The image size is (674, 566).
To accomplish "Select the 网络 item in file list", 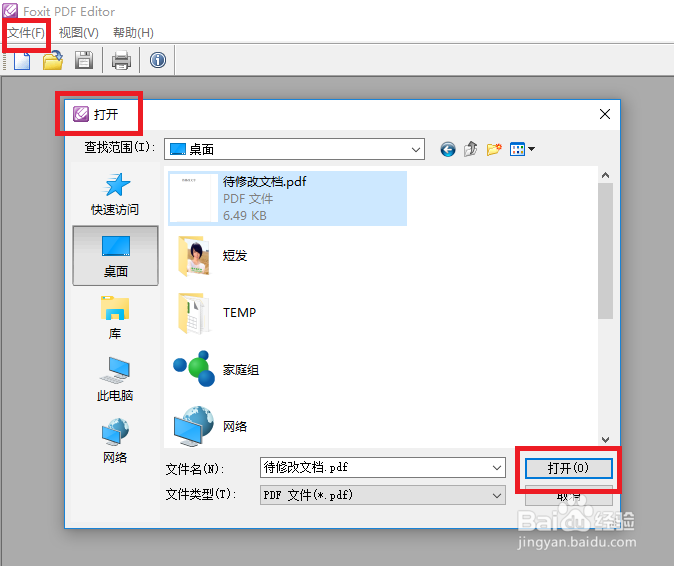I will [x=211, y=426].
